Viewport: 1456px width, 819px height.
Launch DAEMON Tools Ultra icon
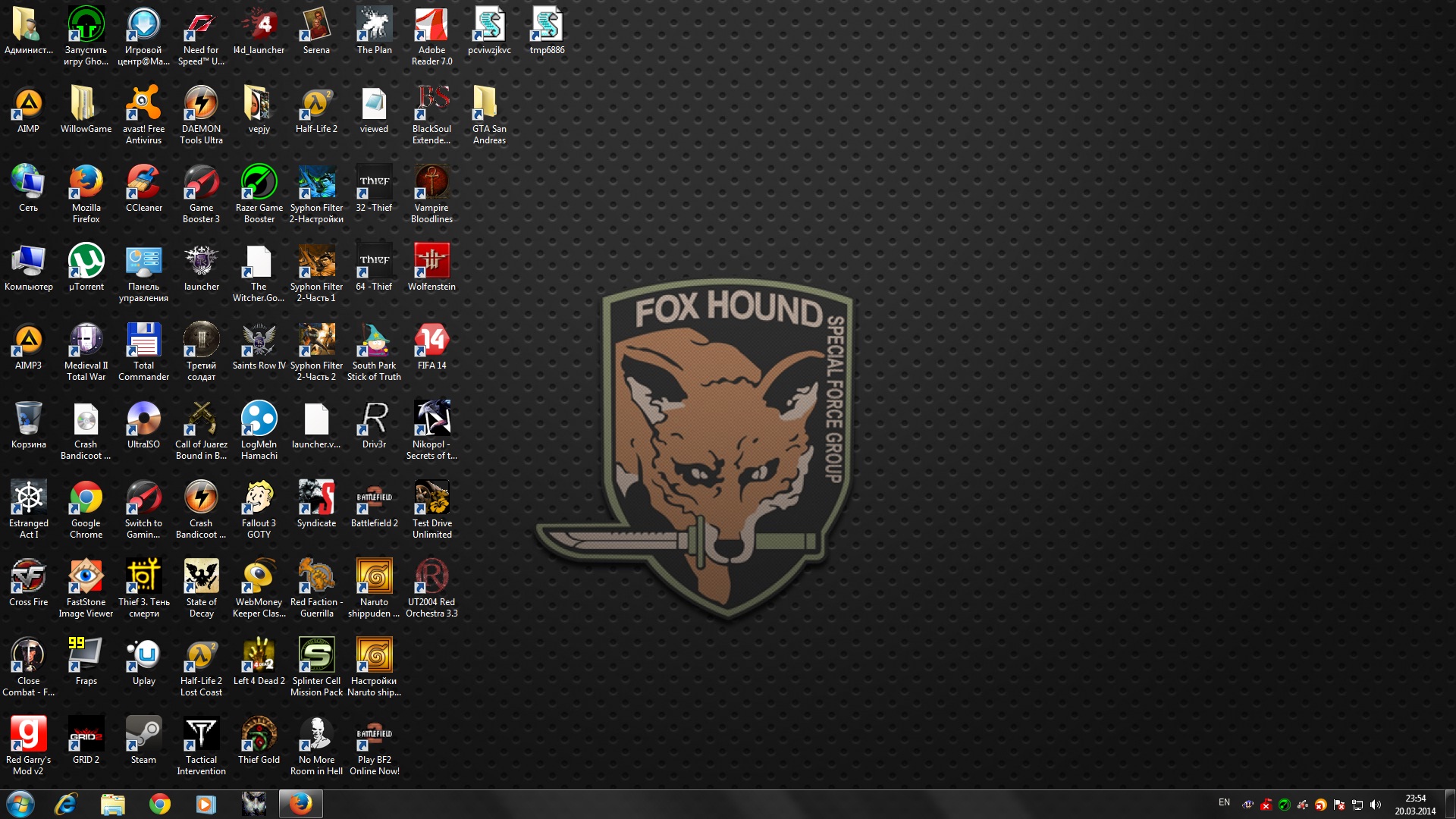pos(201,115)
